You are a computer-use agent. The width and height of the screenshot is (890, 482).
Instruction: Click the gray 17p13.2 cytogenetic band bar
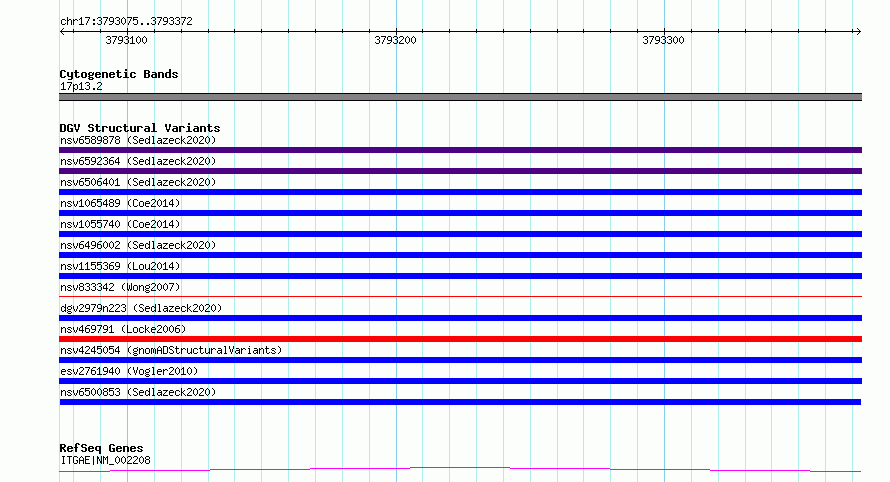coord(460,97)
